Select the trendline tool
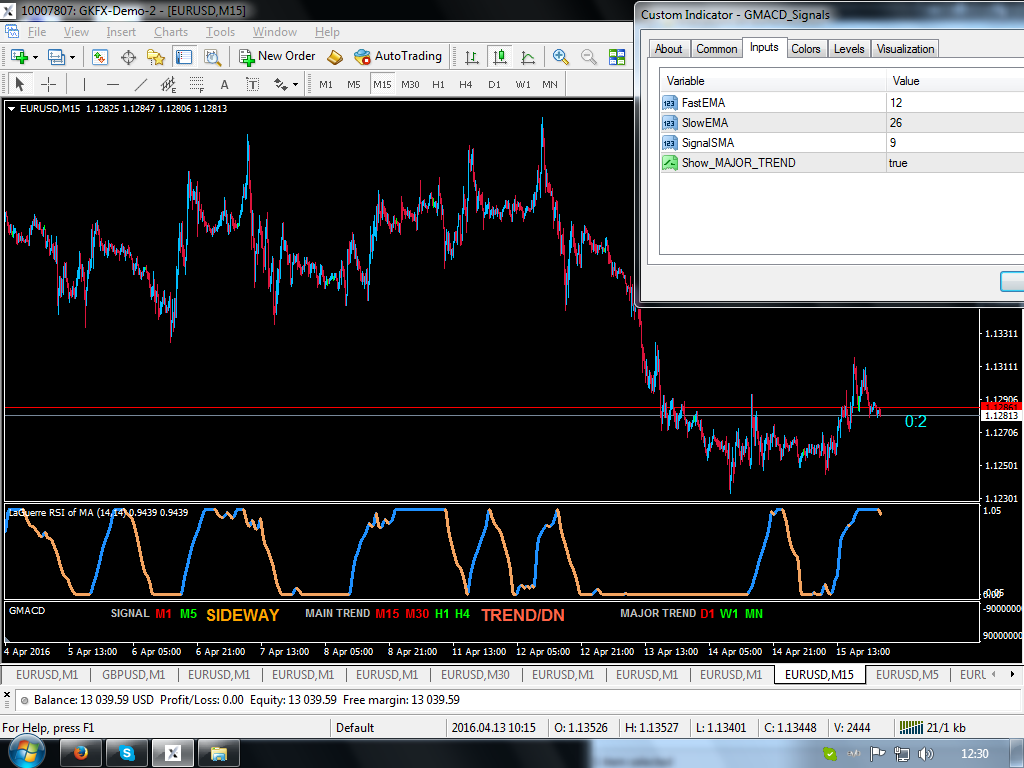 [x=140, y=84]
